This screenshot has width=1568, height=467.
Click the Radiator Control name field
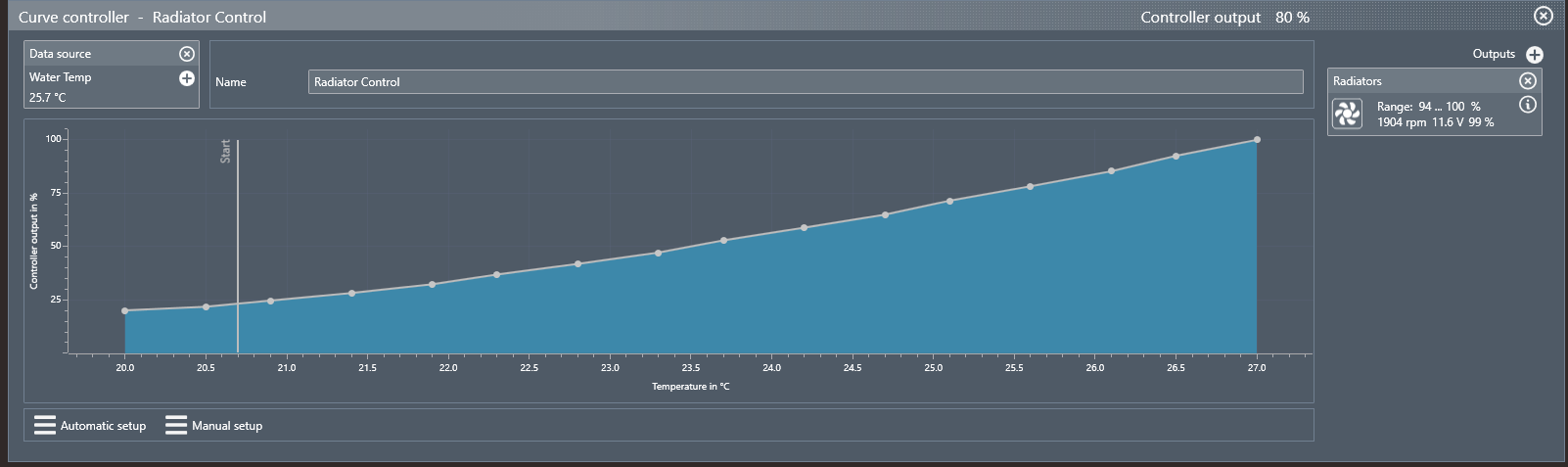(805, 82)
